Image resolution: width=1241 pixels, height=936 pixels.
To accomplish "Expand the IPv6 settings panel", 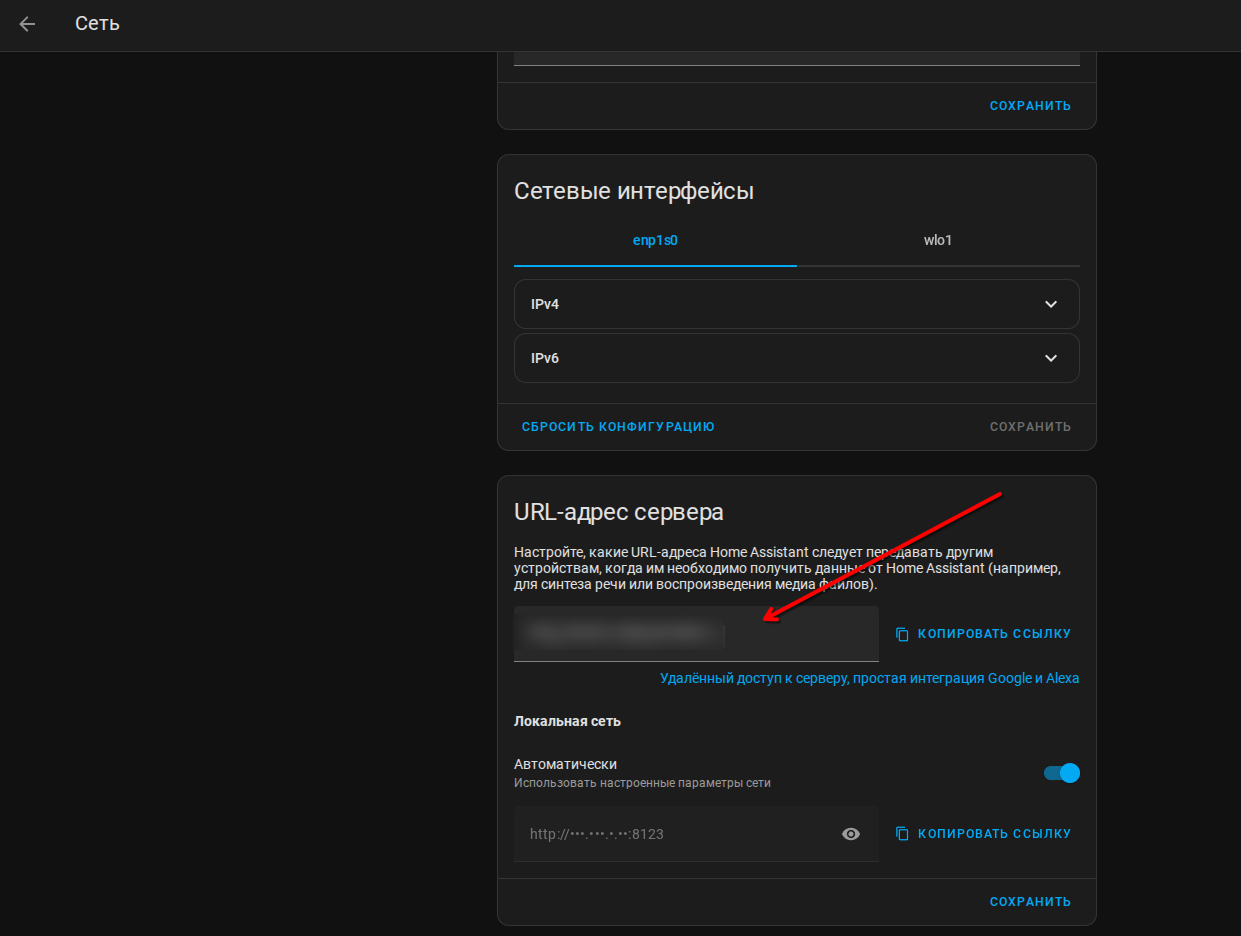I will 797,358.
